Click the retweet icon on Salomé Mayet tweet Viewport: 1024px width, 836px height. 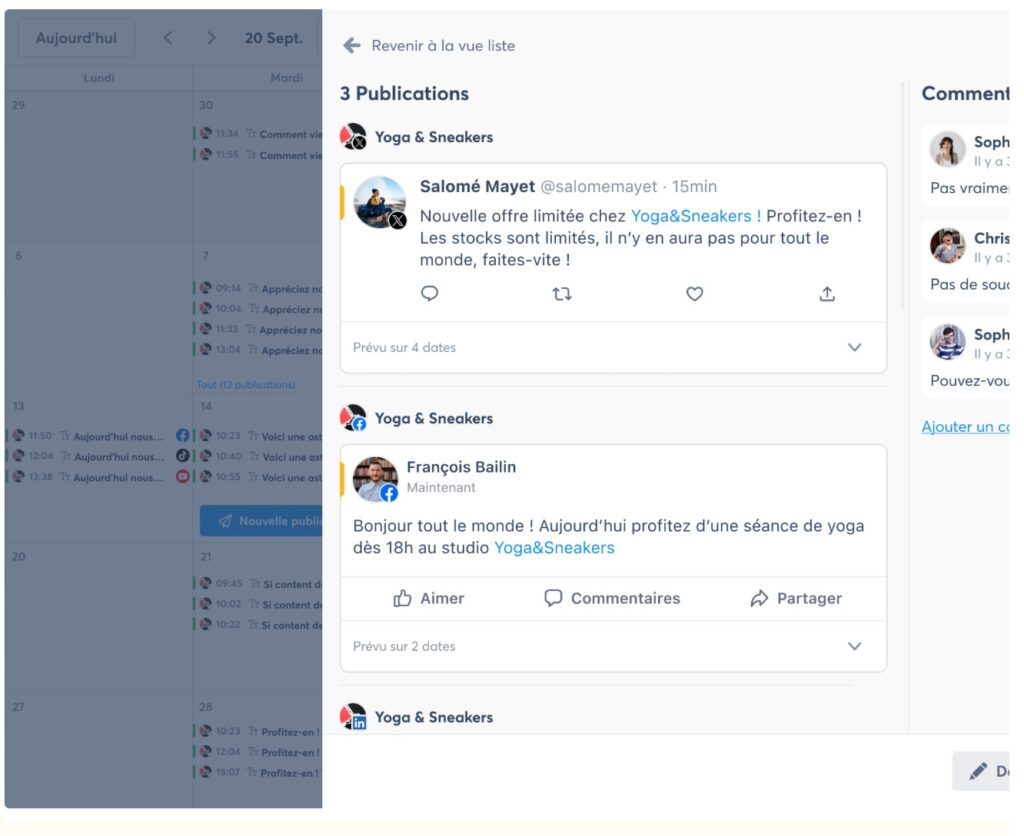[x=562, y=294]
